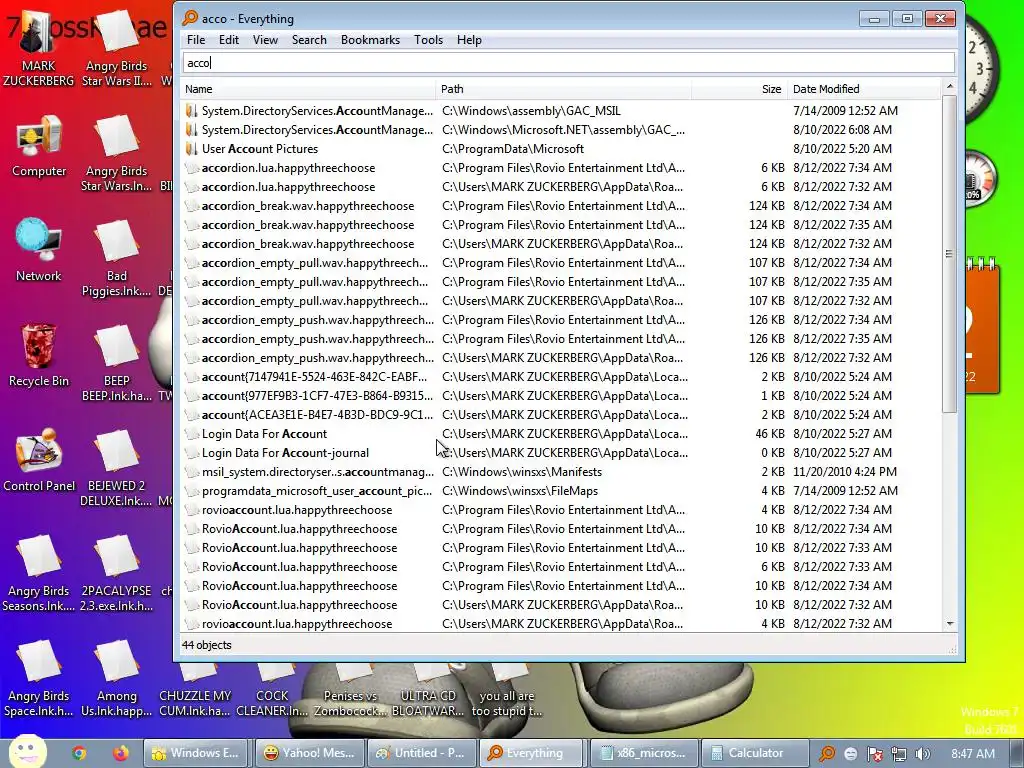This screenshot has width=1024, height=768.
Task: Select the Among Us desktop shortcut
Action: (116, 679)
